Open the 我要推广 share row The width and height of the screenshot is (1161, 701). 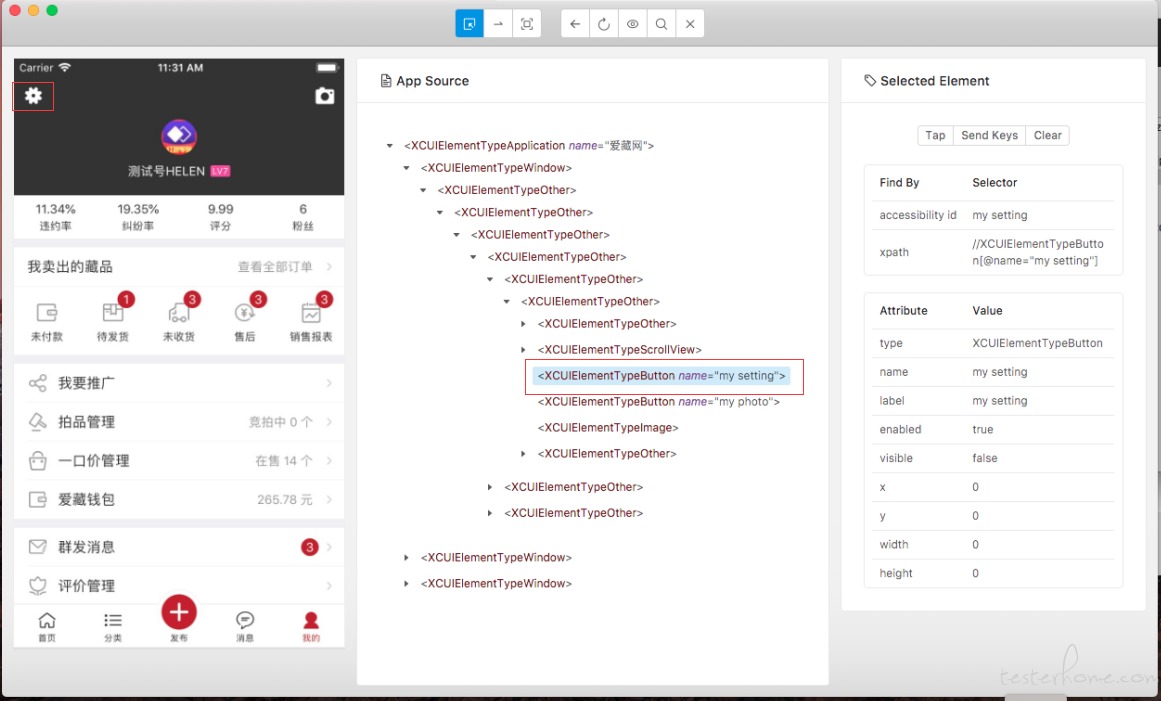pyautogui.click(x=179, y=383)
